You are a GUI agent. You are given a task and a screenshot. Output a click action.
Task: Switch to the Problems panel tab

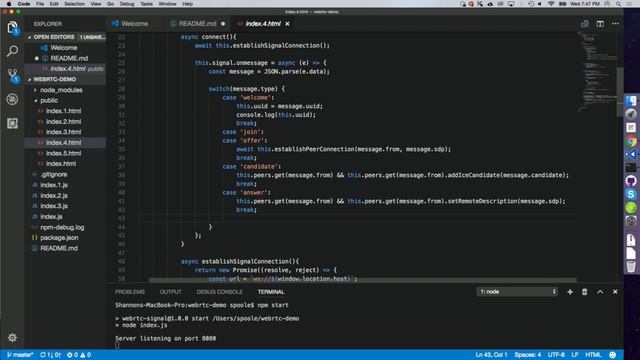tap(130, 292)
